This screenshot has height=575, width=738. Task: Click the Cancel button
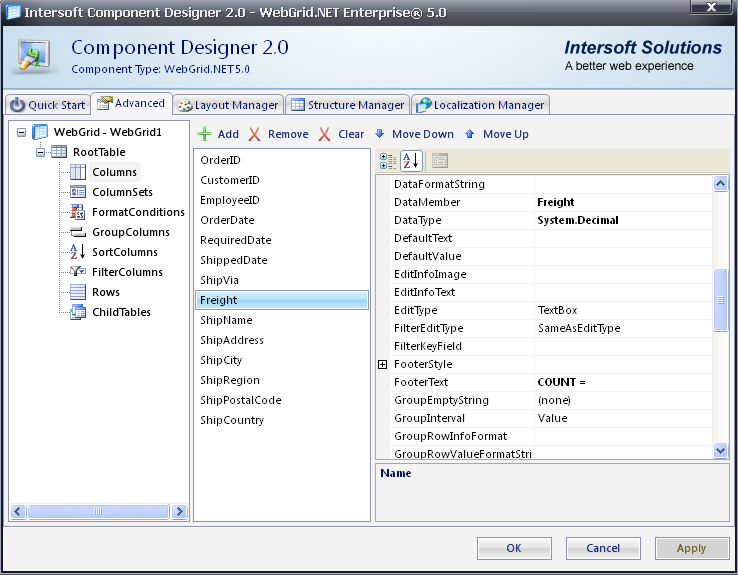tap(603, 548)
